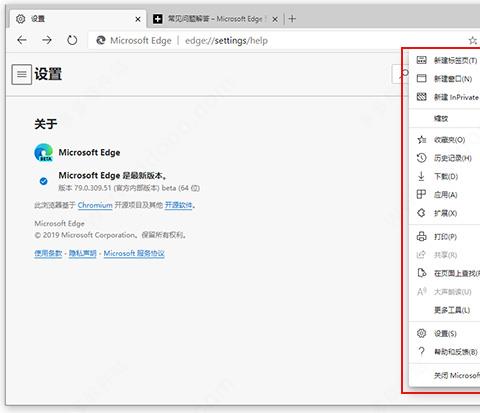Screen dimensions: 480x413
Task: Reload the page with refresh icon
Action: point(72,40)
